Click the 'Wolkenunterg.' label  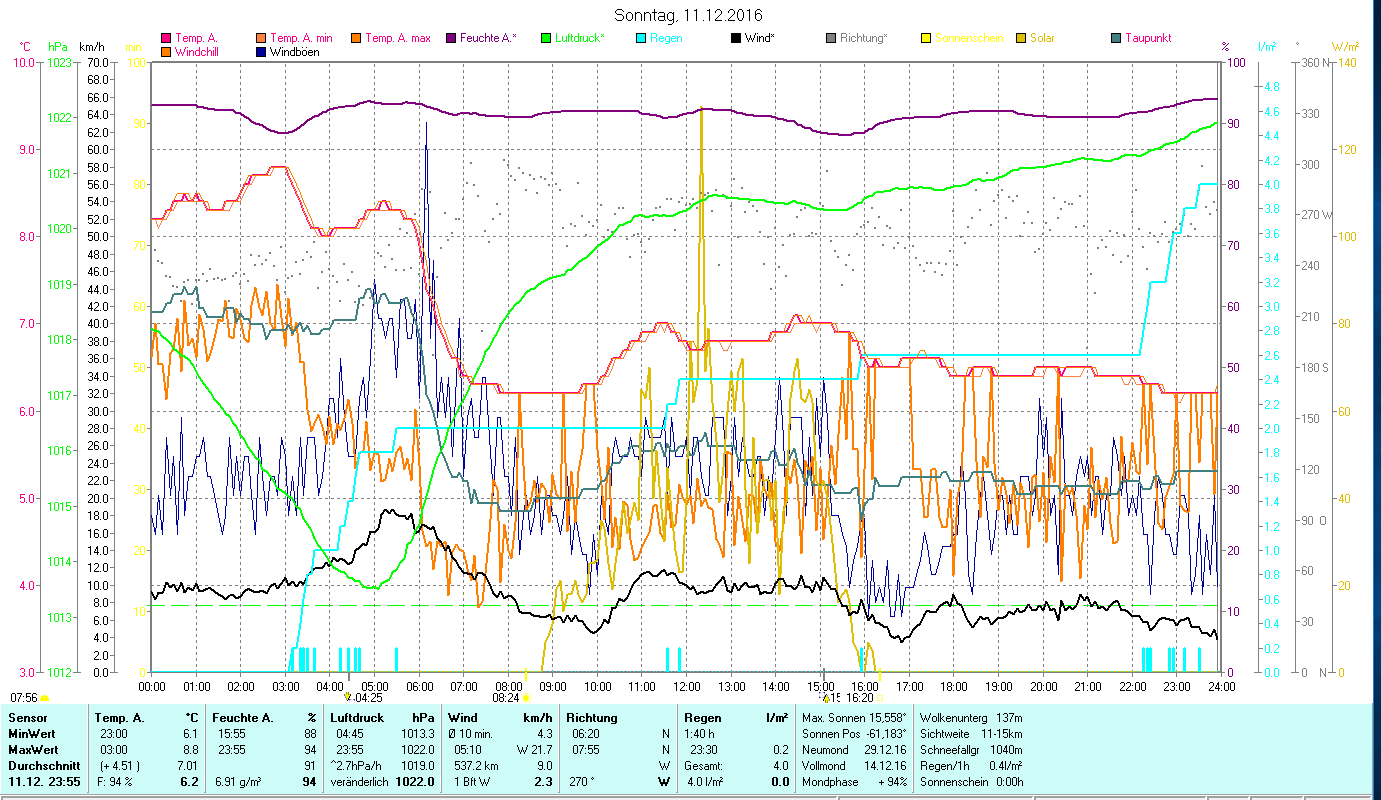point(954,718)
